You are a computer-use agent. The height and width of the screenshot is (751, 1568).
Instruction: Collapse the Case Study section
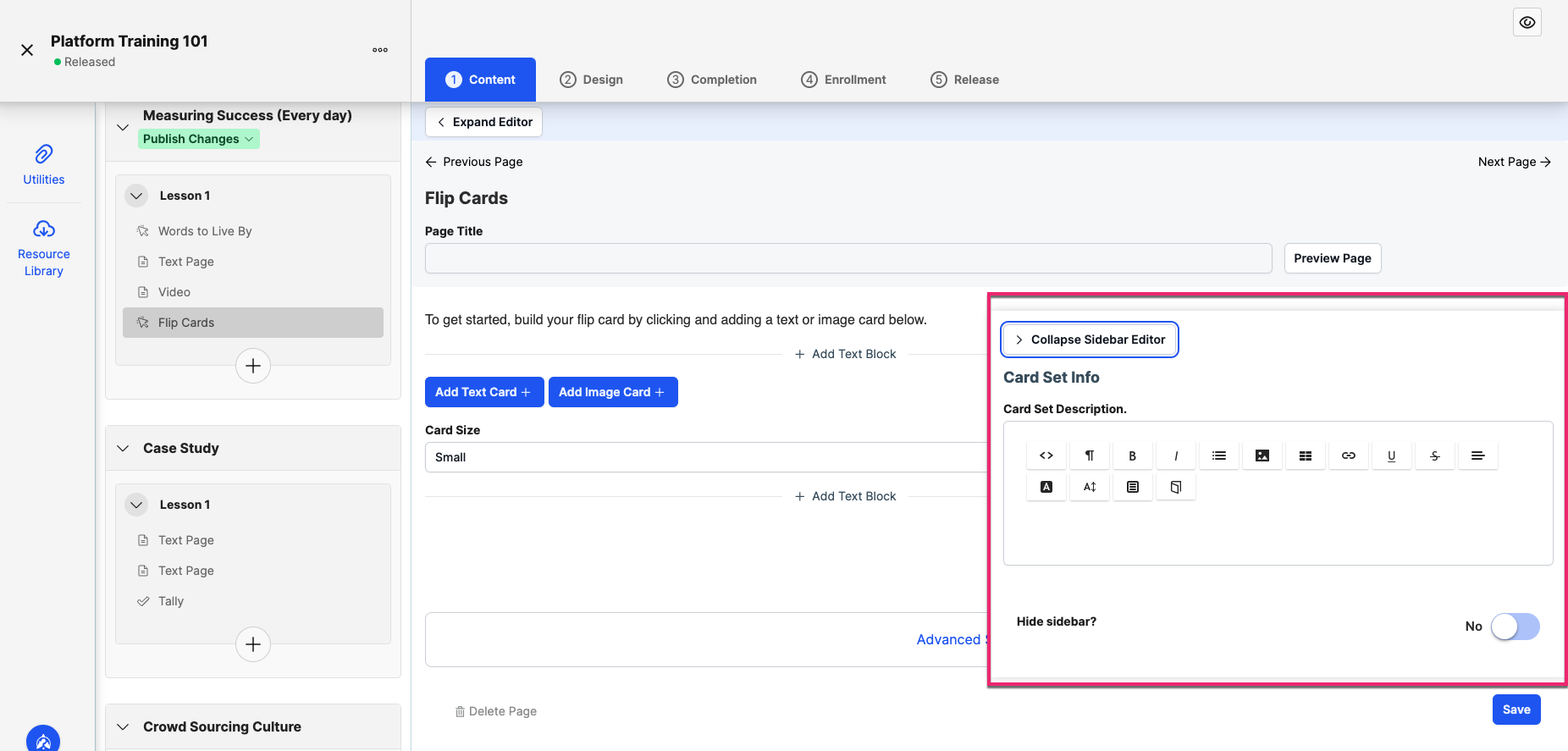tap(123, 448)
